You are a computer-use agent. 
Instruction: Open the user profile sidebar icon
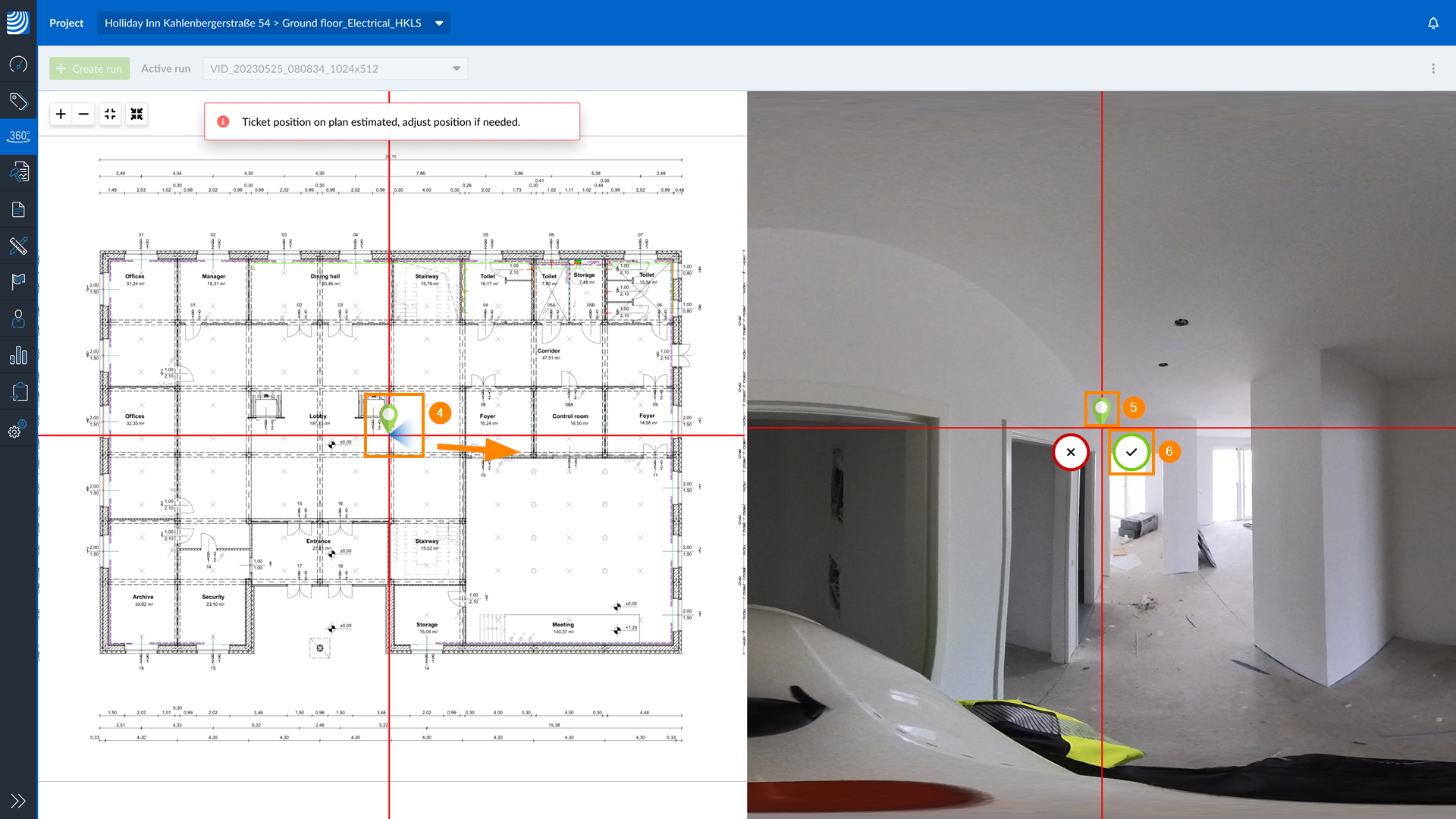18,318
